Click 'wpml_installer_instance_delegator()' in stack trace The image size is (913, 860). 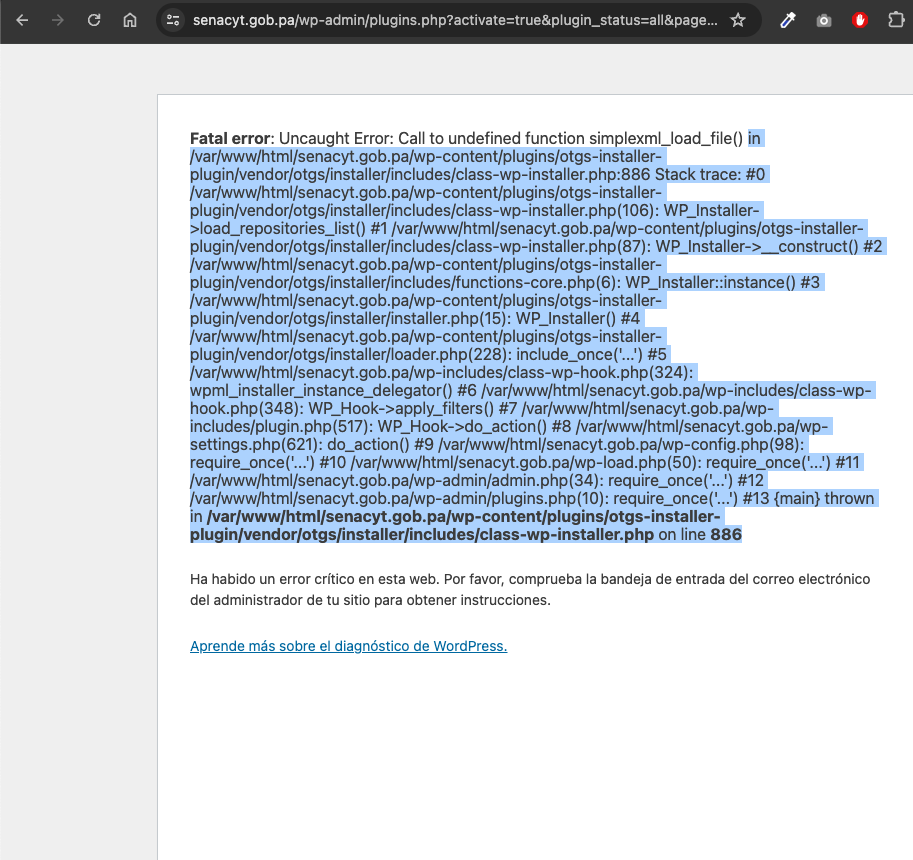(321, 391)
